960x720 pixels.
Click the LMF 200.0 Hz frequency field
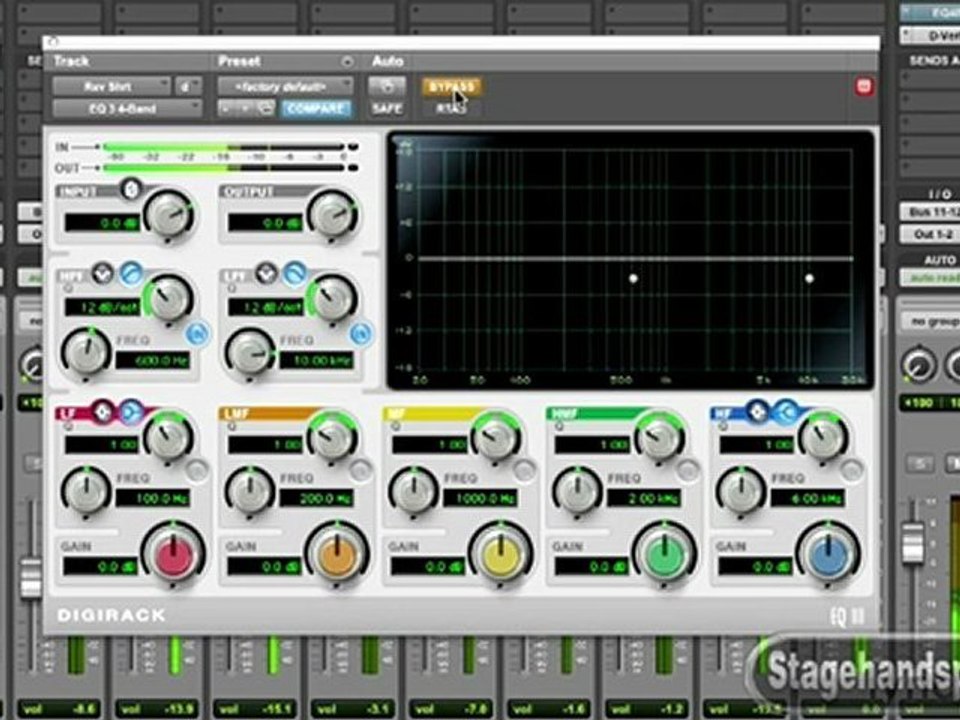(317, 498)
